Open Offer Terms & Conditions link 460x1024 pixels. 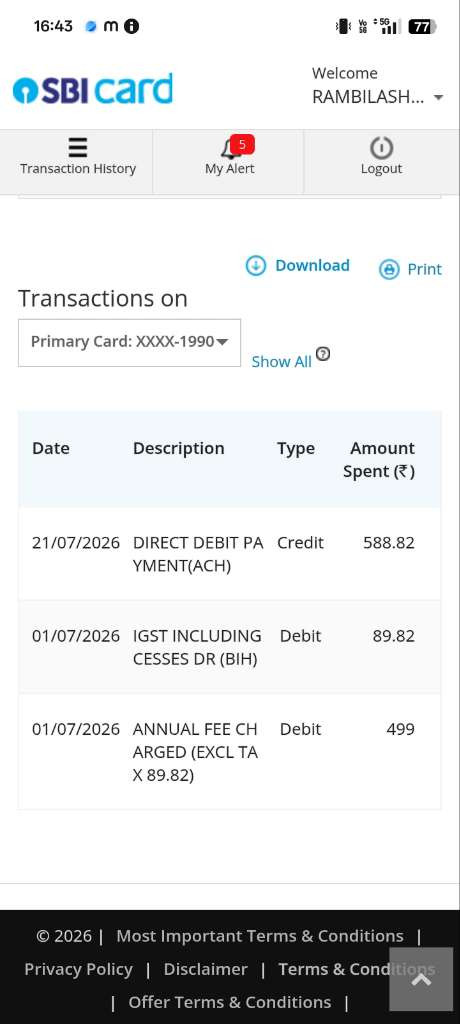(x=230, y=1002)
